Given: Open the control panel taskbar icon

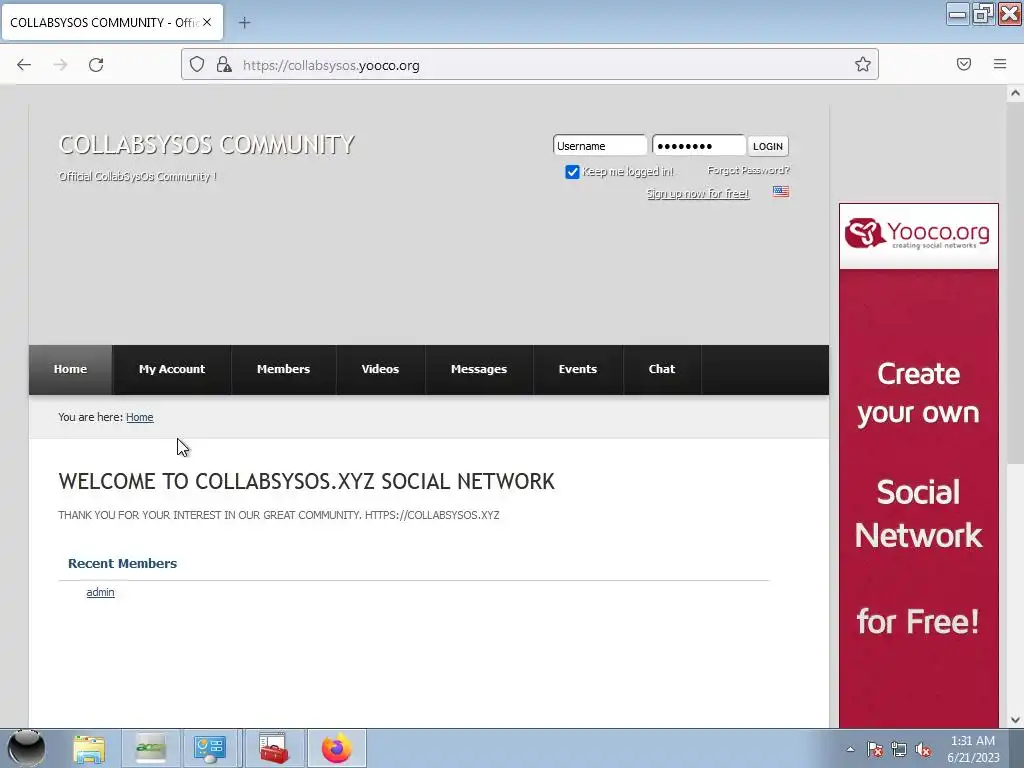Looking at the screenshot, I should [x=209, y=749].
